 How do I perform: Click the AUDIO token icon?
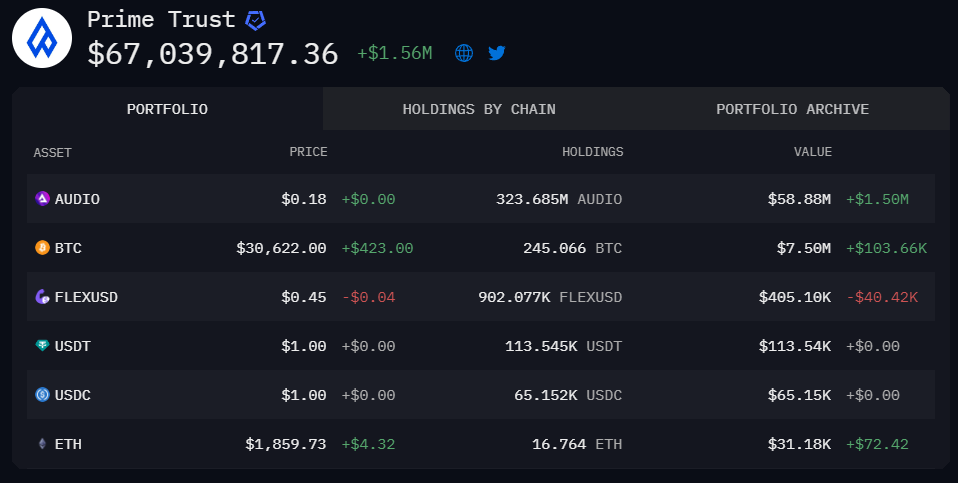coord(42,198)
